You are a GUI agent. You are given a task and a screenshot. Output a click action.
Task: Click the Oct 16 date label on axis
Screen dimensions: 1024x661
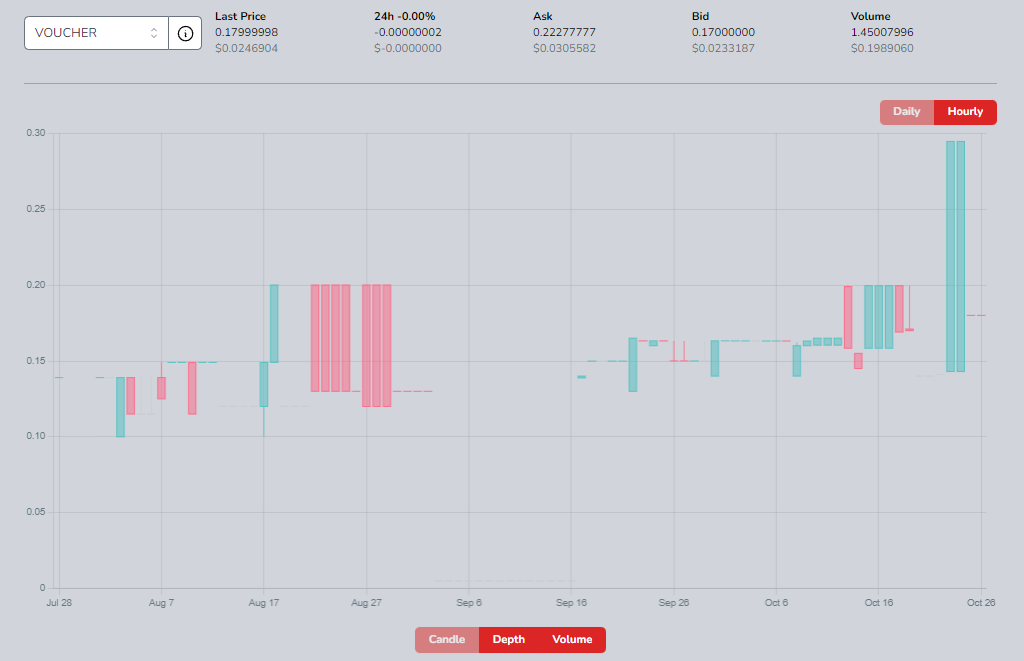[x=879, y=602]
